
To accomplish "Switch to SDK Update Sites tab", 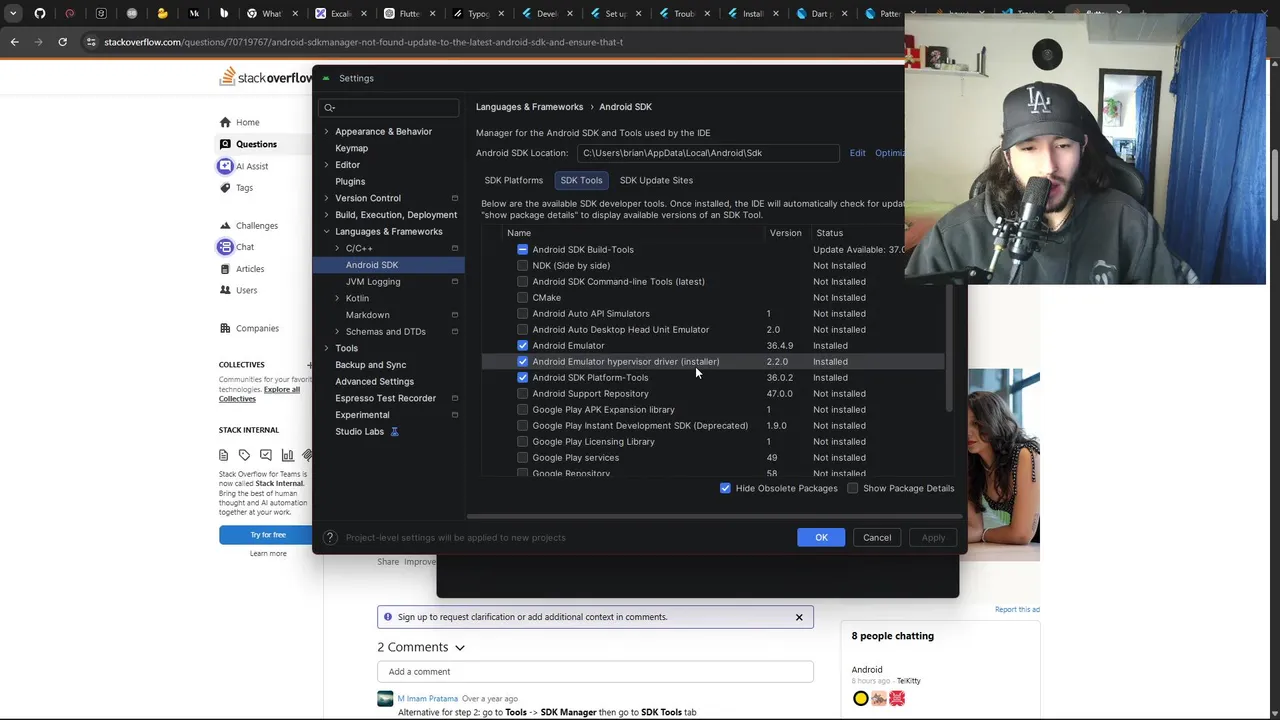I will [656, 180].
